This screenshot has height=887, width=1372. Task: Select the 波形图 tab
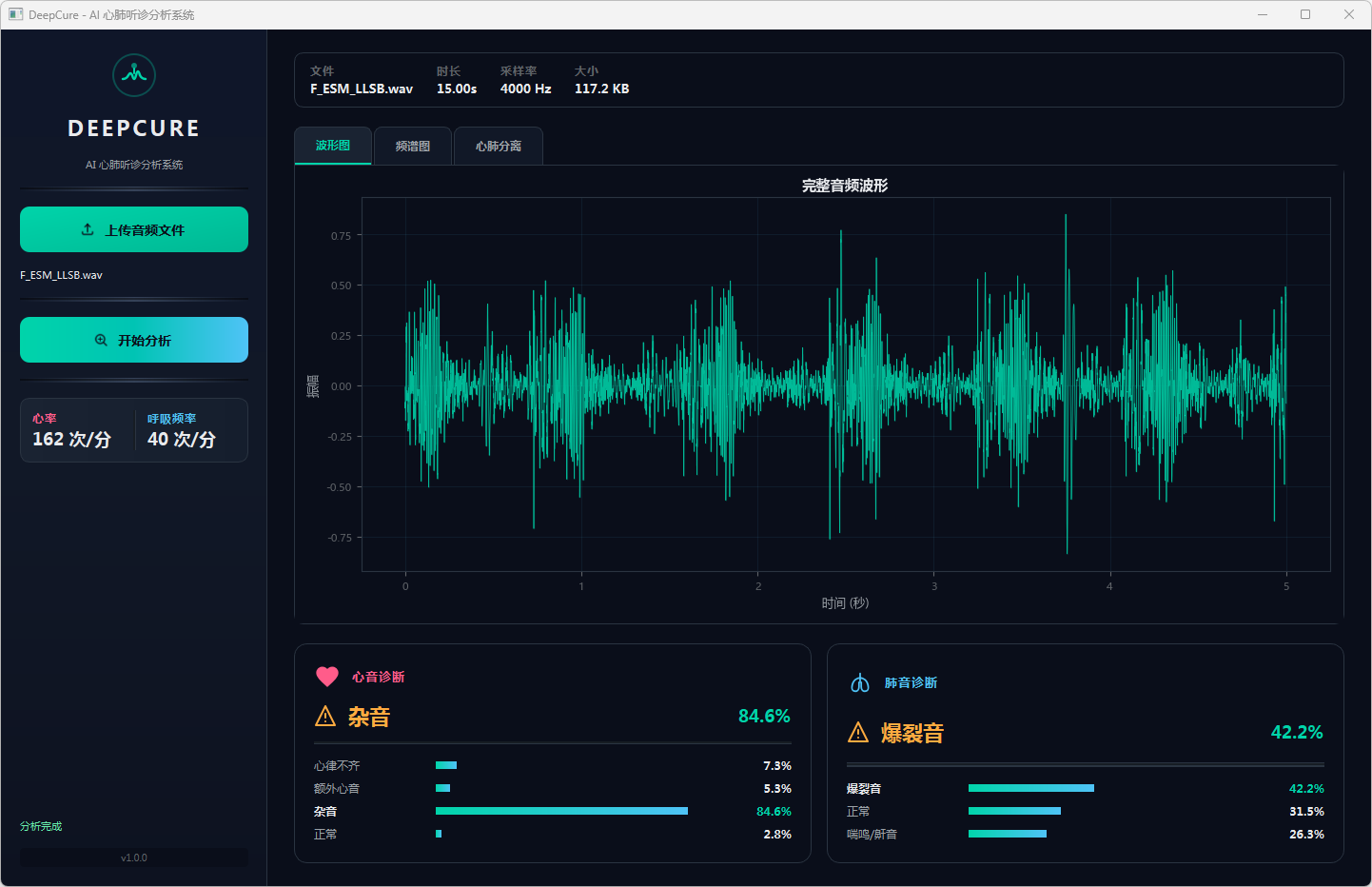pos(332,146)
